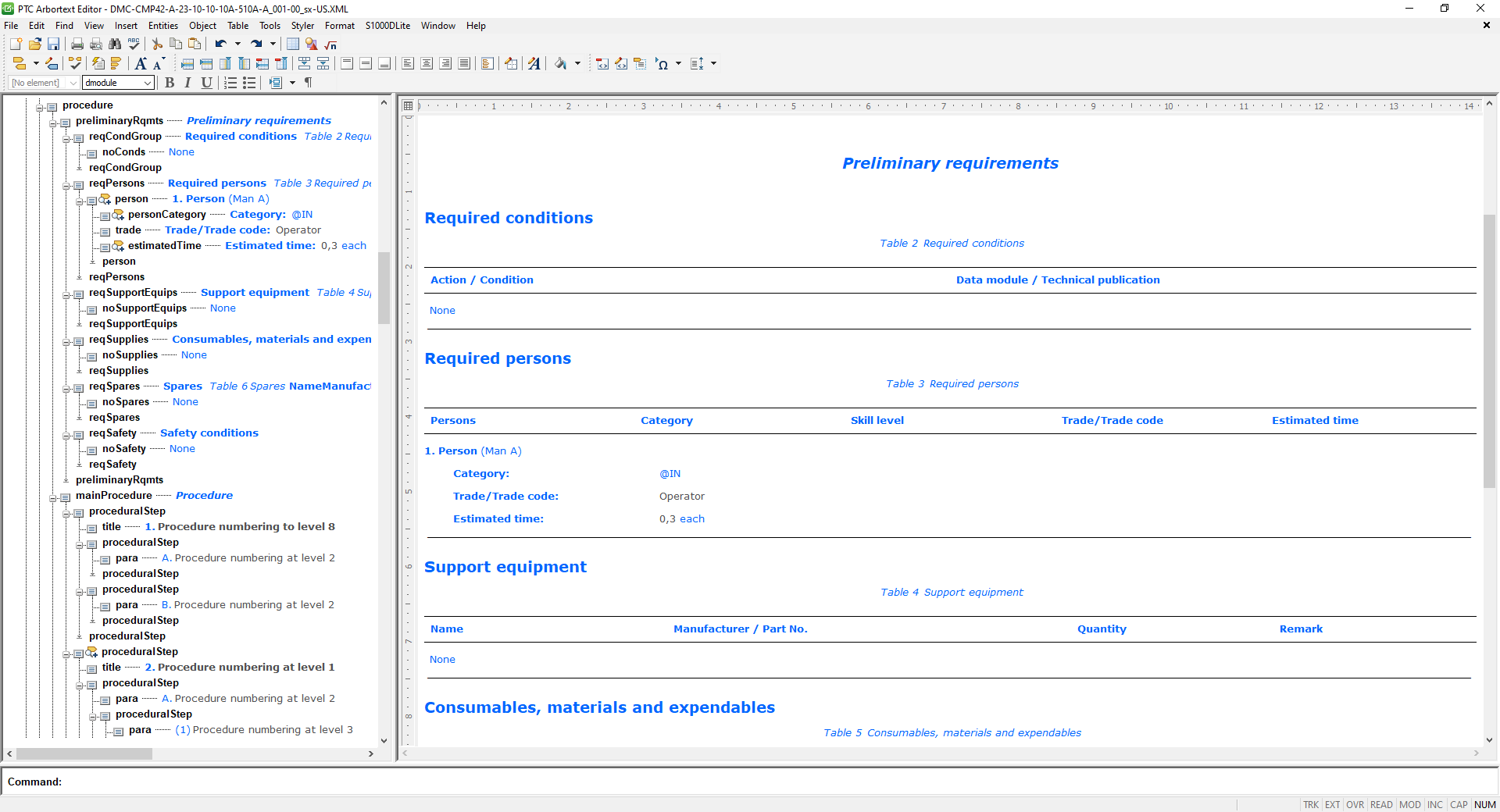
Task: Expand the mainProcedure element in the tree
Action: pos(53,497)
